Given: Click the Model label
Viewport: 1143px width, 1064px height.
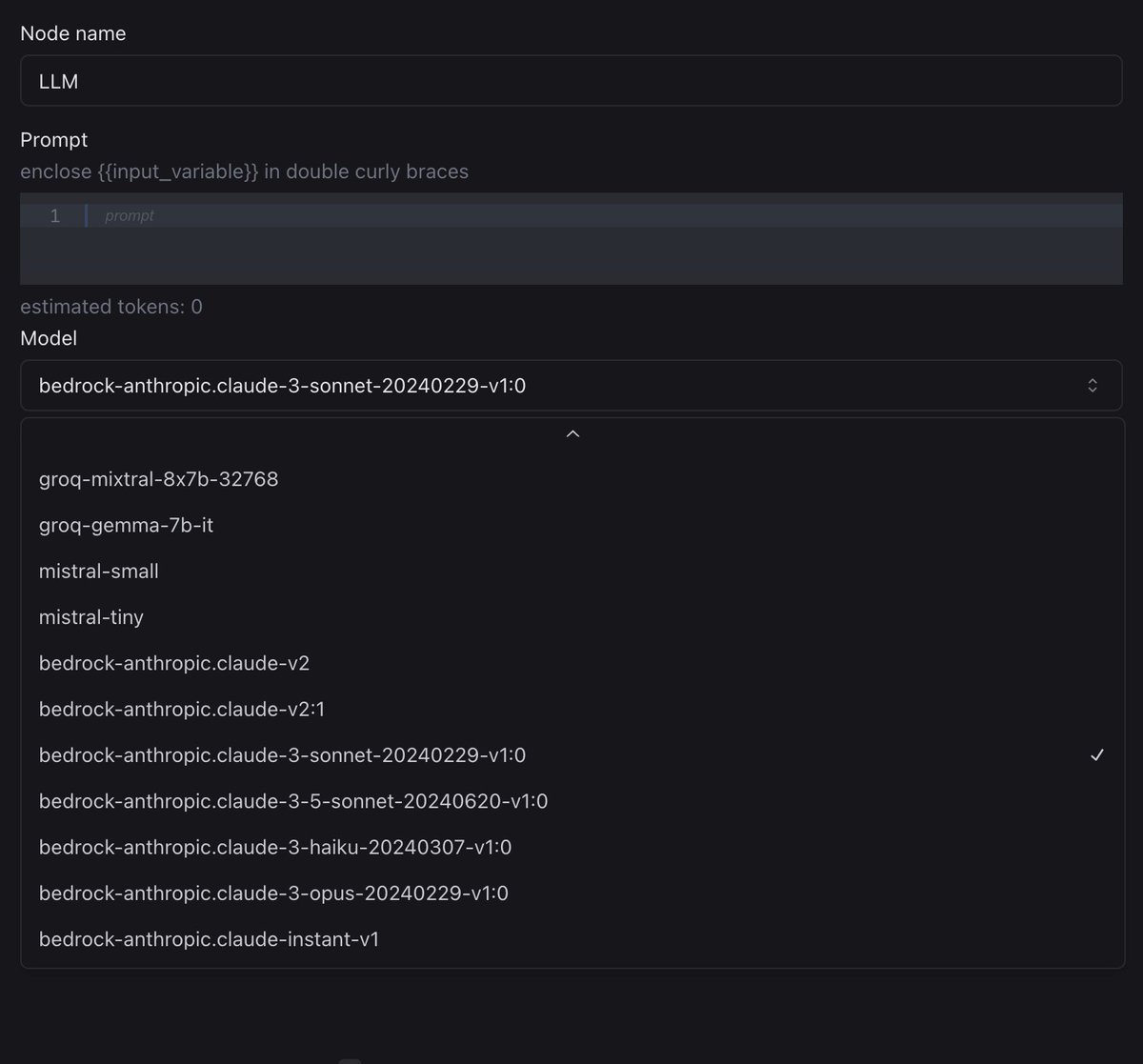Looking at the screenshot, I should (x=49, y=338).
